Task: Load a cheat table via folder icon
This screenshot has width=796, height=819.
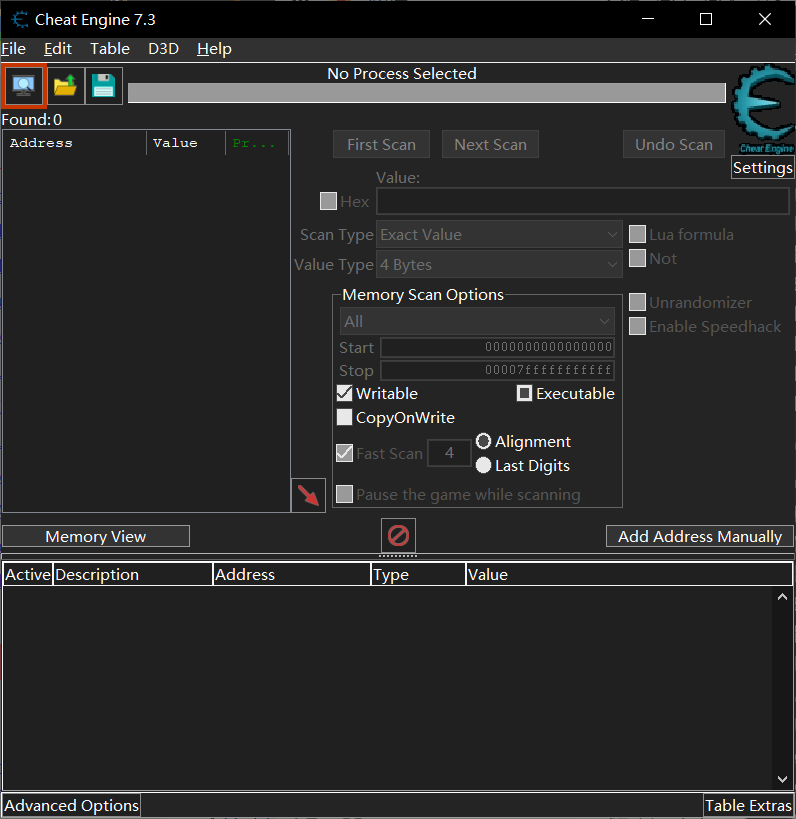Action: point(65,86)
